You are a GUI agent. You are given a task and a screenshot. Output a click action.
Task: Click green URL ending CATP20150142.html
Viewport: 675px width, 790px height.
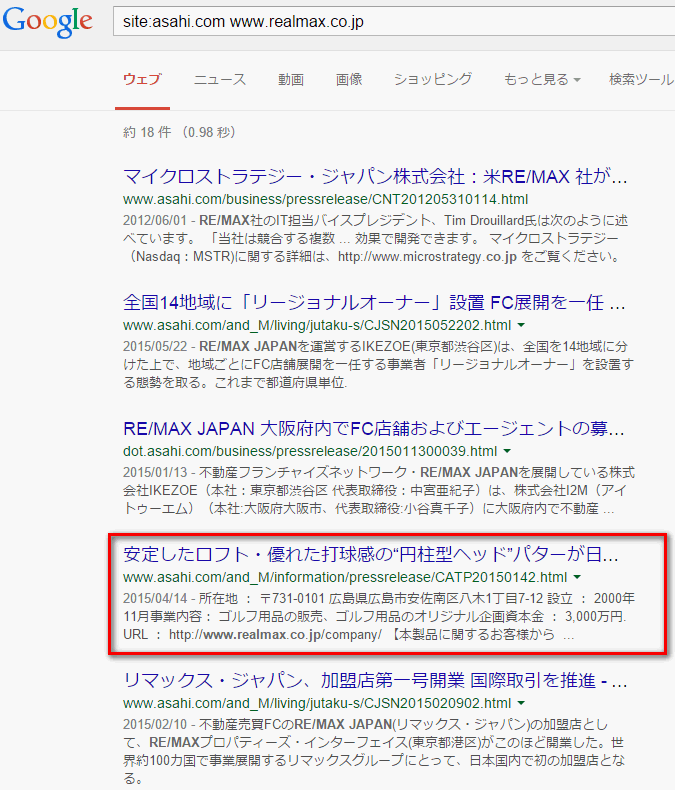(x=345, y=577)
